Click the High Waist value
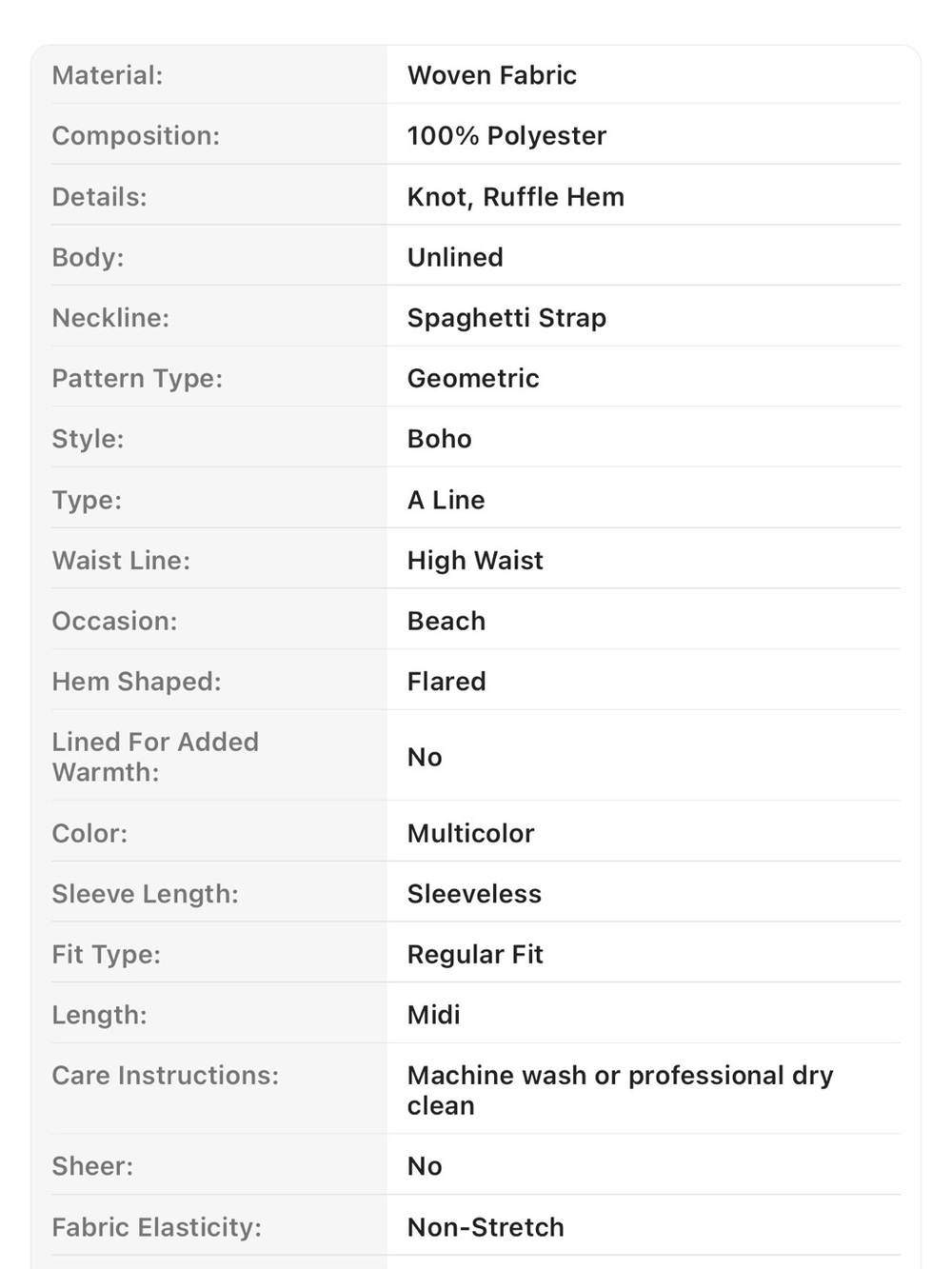 pos(475,561)
